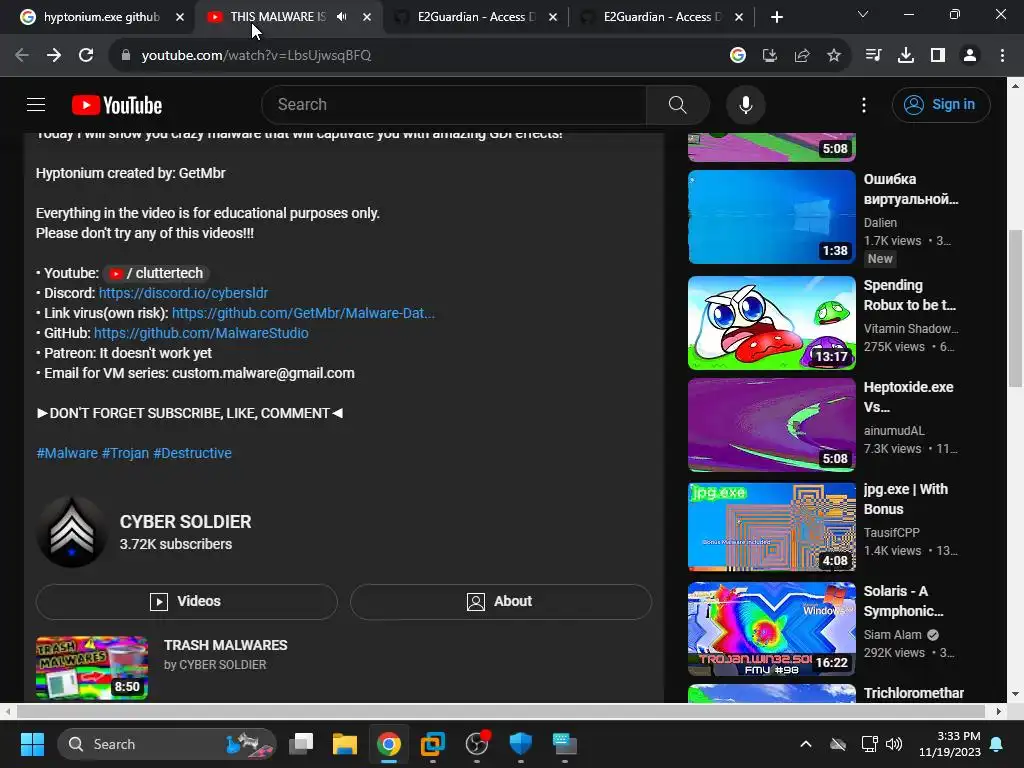Click the #Destructive hashtag
The height and width of the screenshot is (768, 1024).
tap(192, 453)
